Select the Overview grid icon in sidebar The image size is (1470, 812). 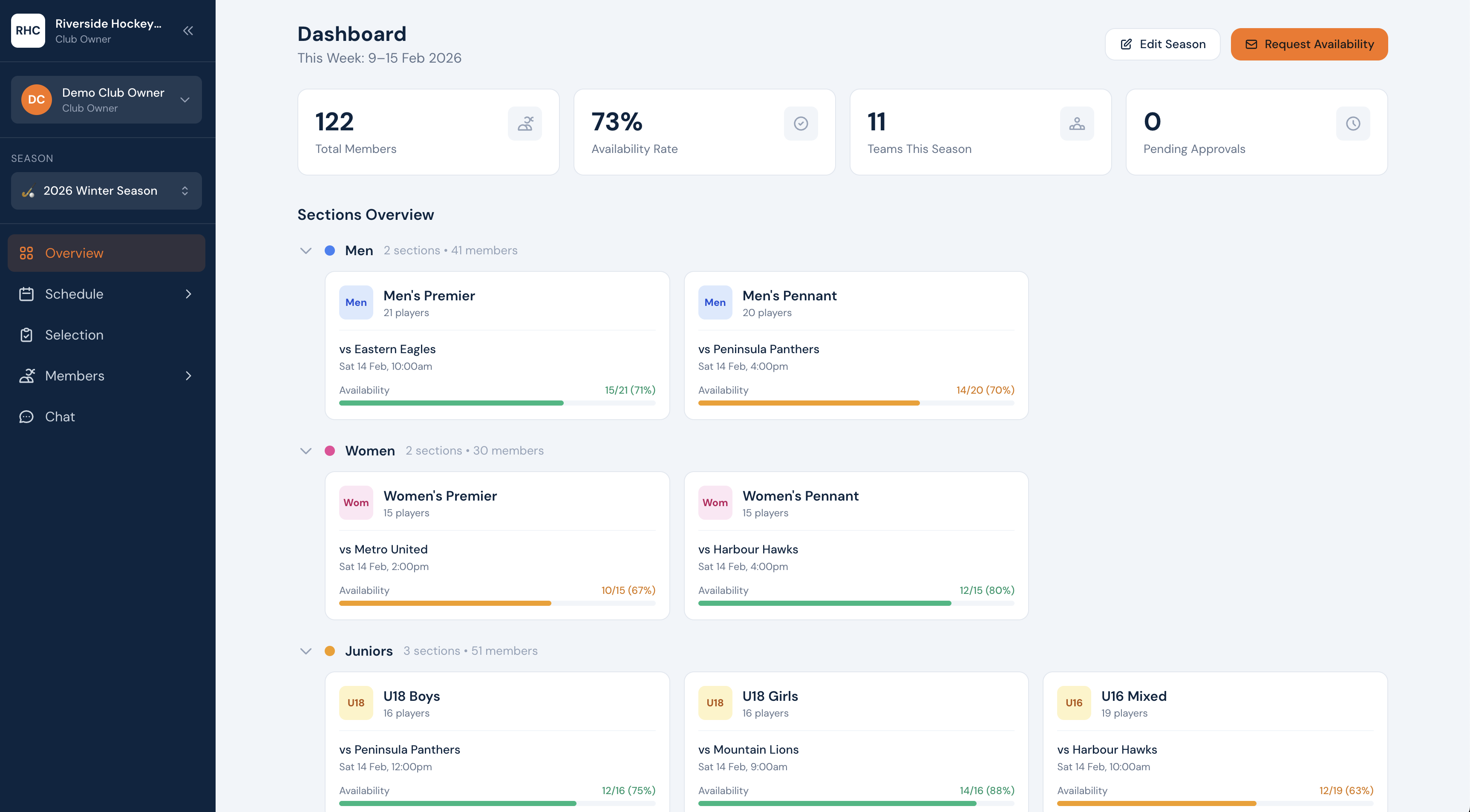click(27, 253)
